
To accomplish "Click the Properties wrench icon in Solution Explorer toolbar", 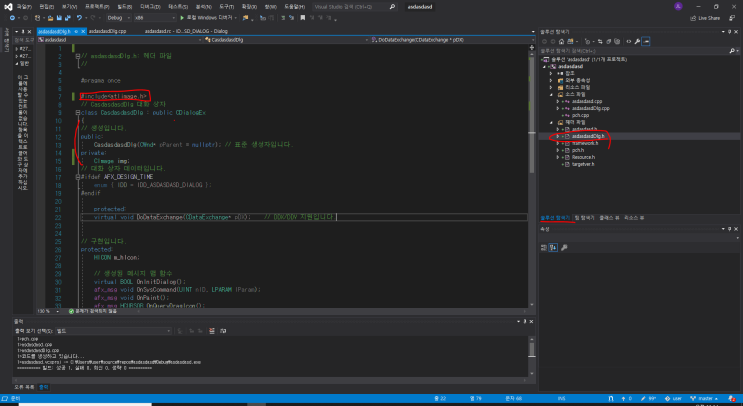I will click(x=637, y=41).
